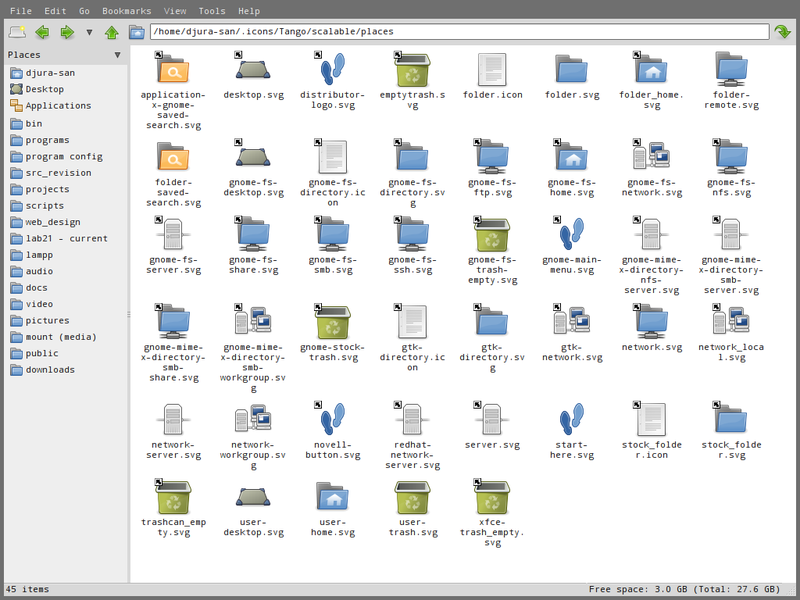Viewport: 800px width, 600px height.
Task: Select the xfce-trash_empty.svg recycle icon
Action: coord(492,497)
